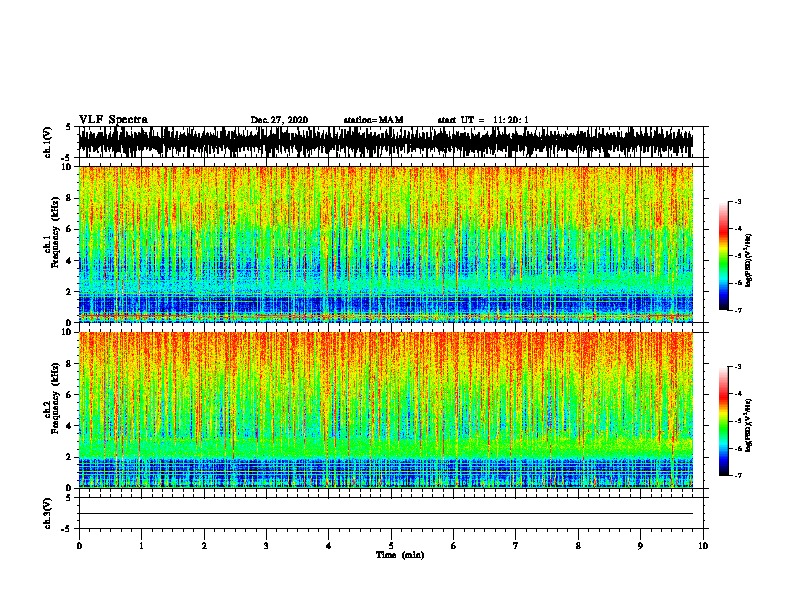Viewport: 792px width, 612px height.
Task: Click the ch.2 spectrogram "6" kHz tick label
Action: click(69, 395)
